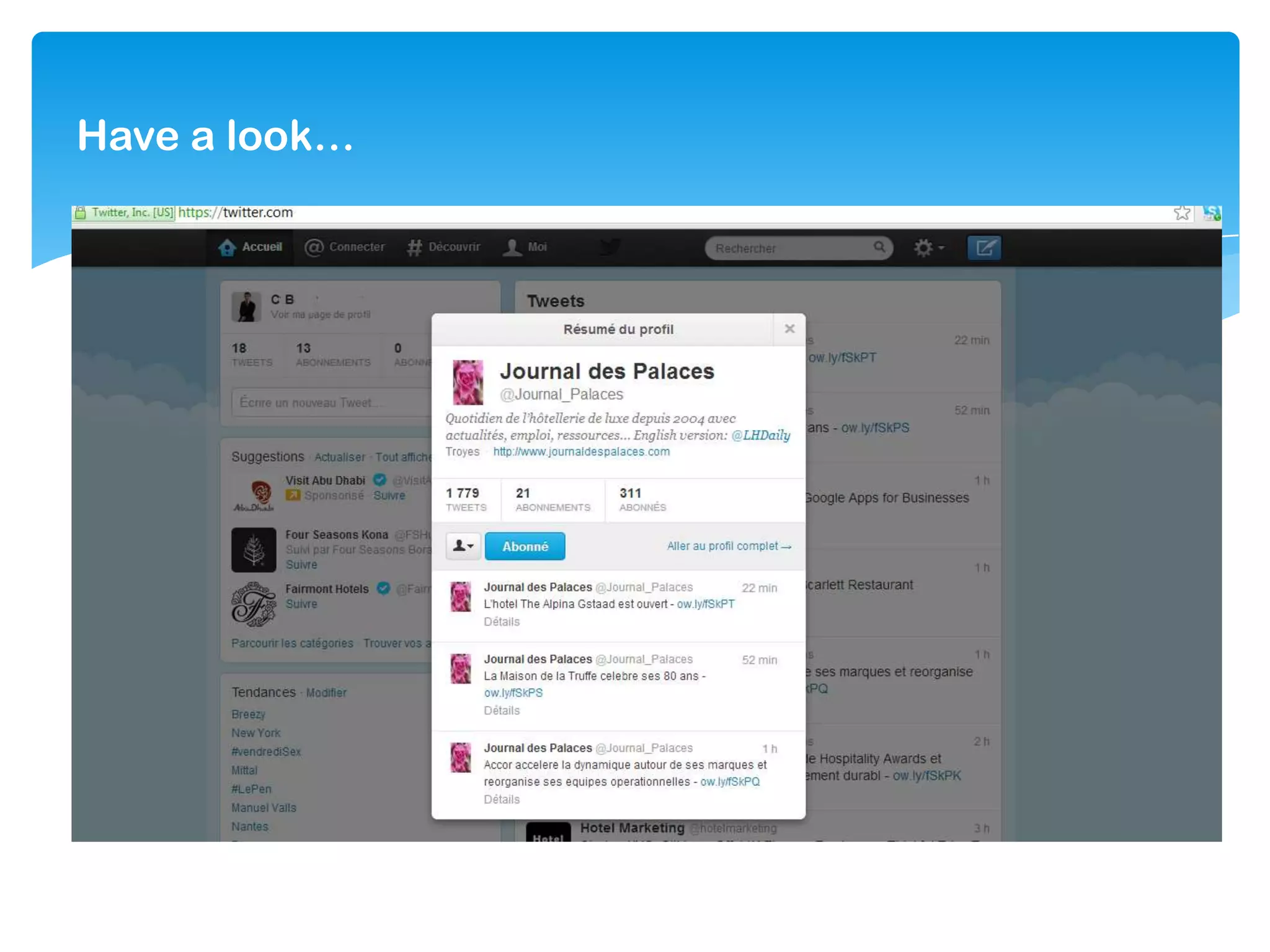This screenshot has width=1270, height=952.
Task: Click Suivre for Fairmont Hotels
Action: click(x=301, y=604)
